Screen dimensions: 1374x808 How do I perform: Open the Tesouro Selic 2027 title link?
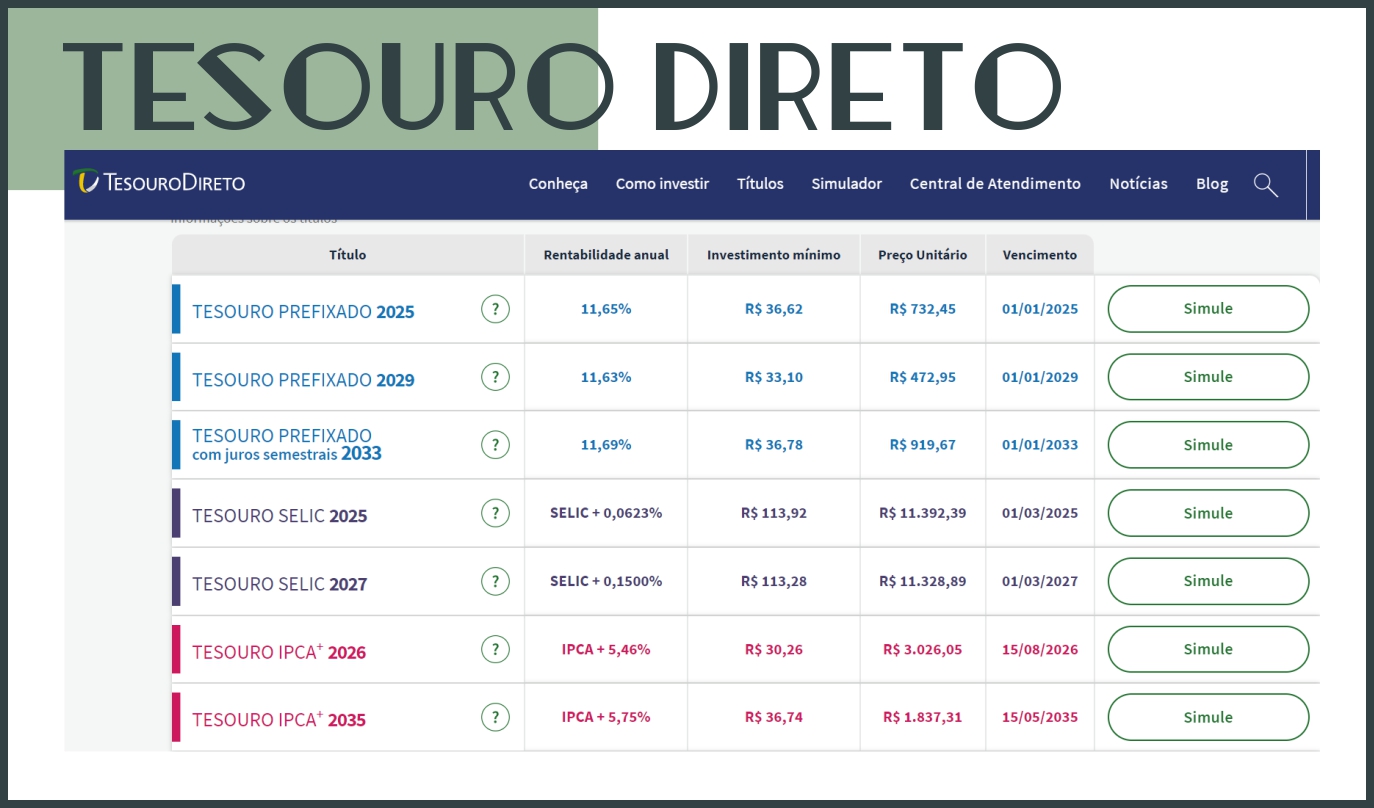[280, 584]
